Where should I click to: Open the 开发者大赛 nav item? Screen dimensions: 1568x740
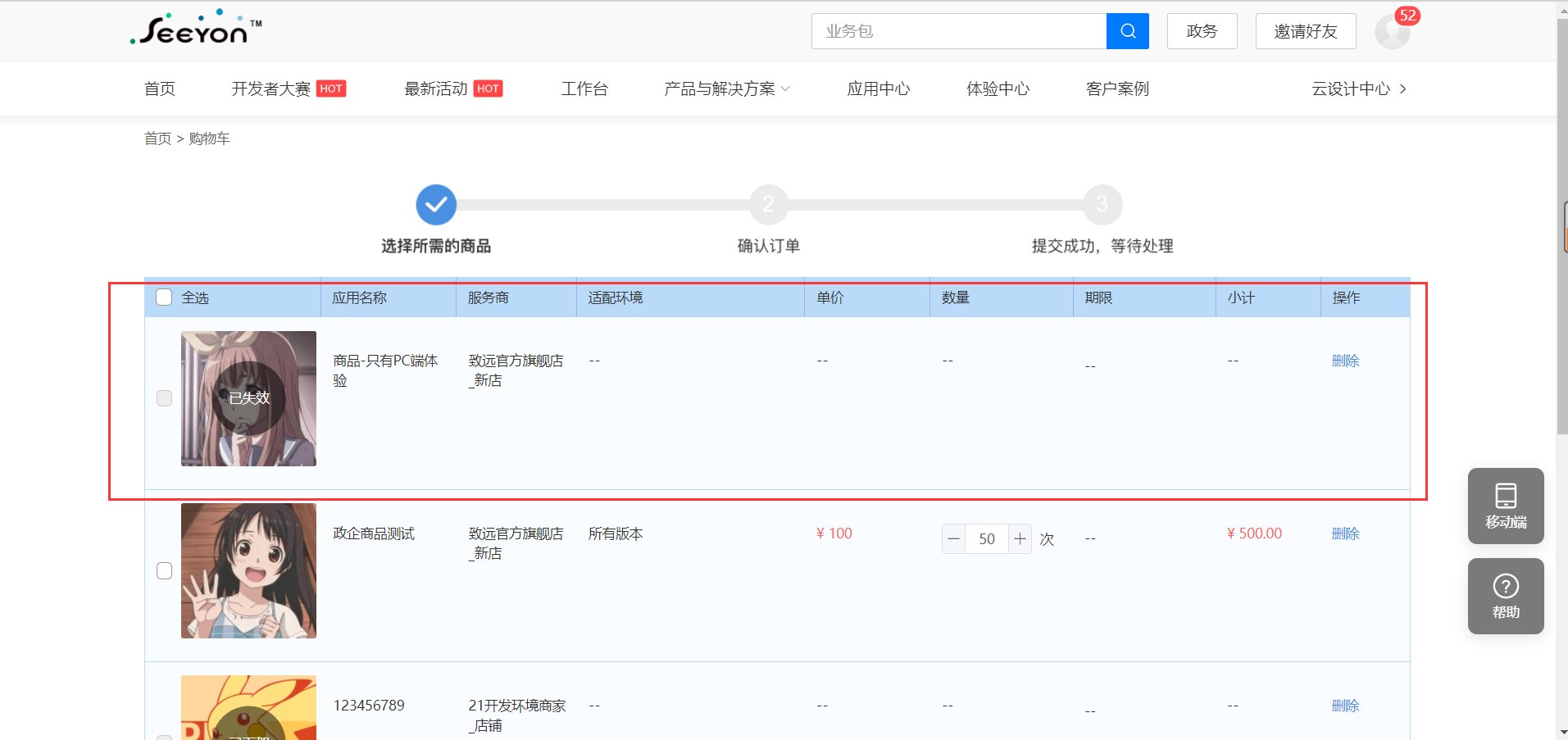tap(271, 89)
